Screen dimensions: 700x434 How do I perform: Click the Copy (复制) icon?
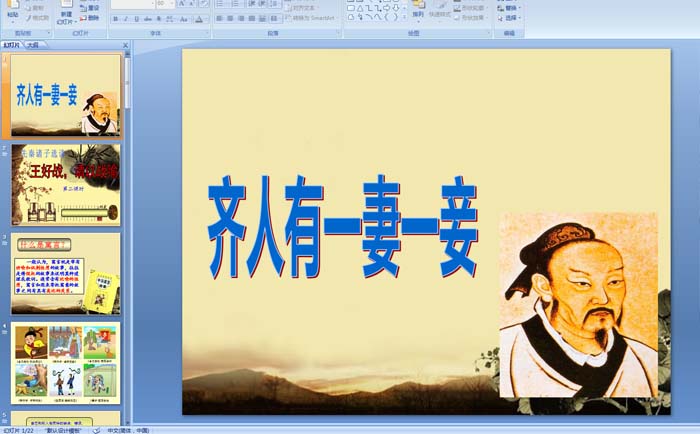pos(29,8)
